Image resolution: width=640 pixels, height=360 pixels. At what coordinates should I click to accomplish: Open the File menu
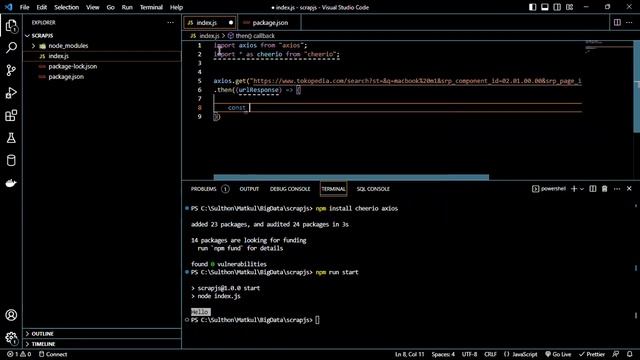pyautogui.click(x=24, y=7)
